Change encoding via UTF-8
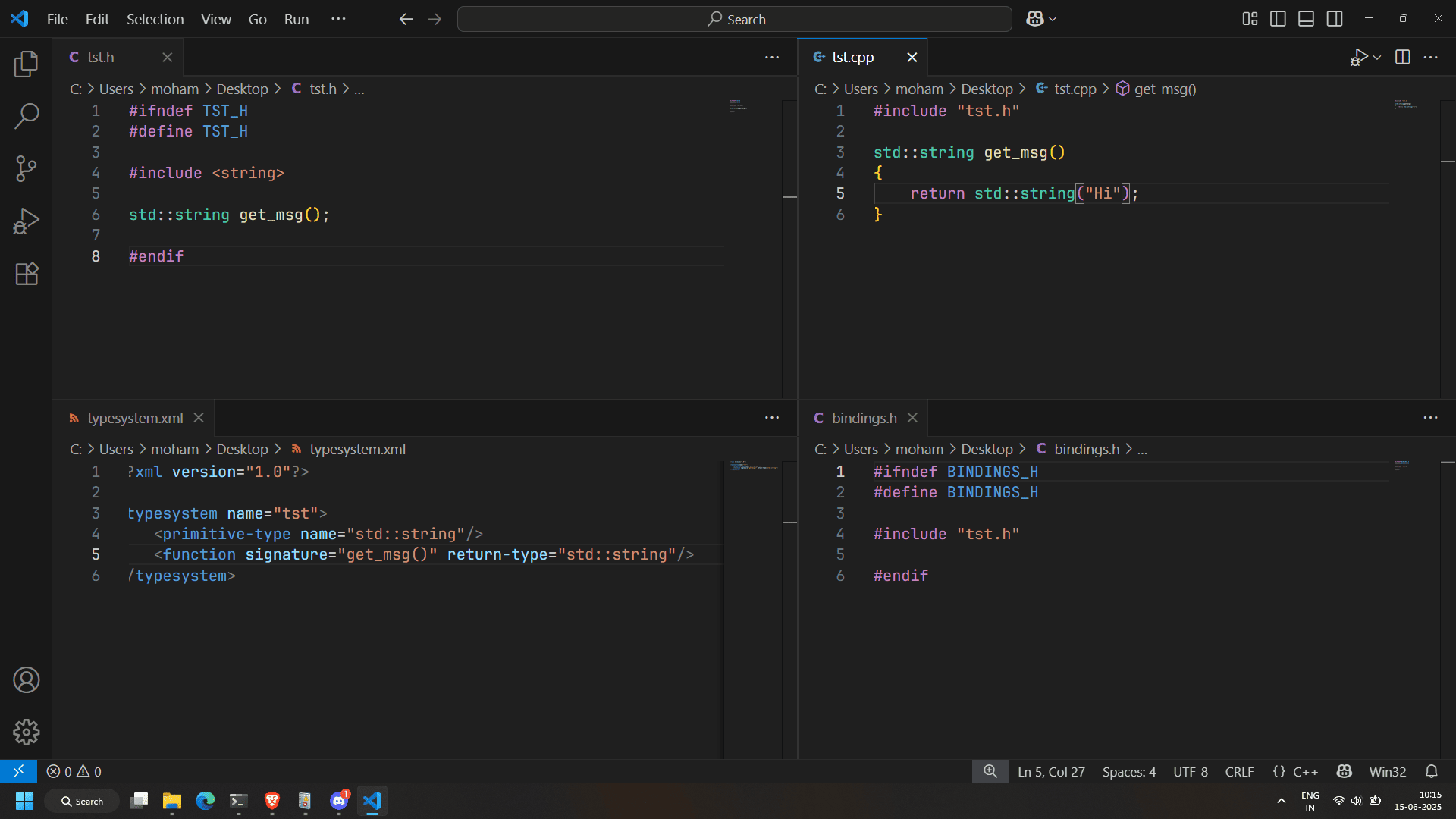The width and height of the screenshot is (1456, 819). 1191,771
